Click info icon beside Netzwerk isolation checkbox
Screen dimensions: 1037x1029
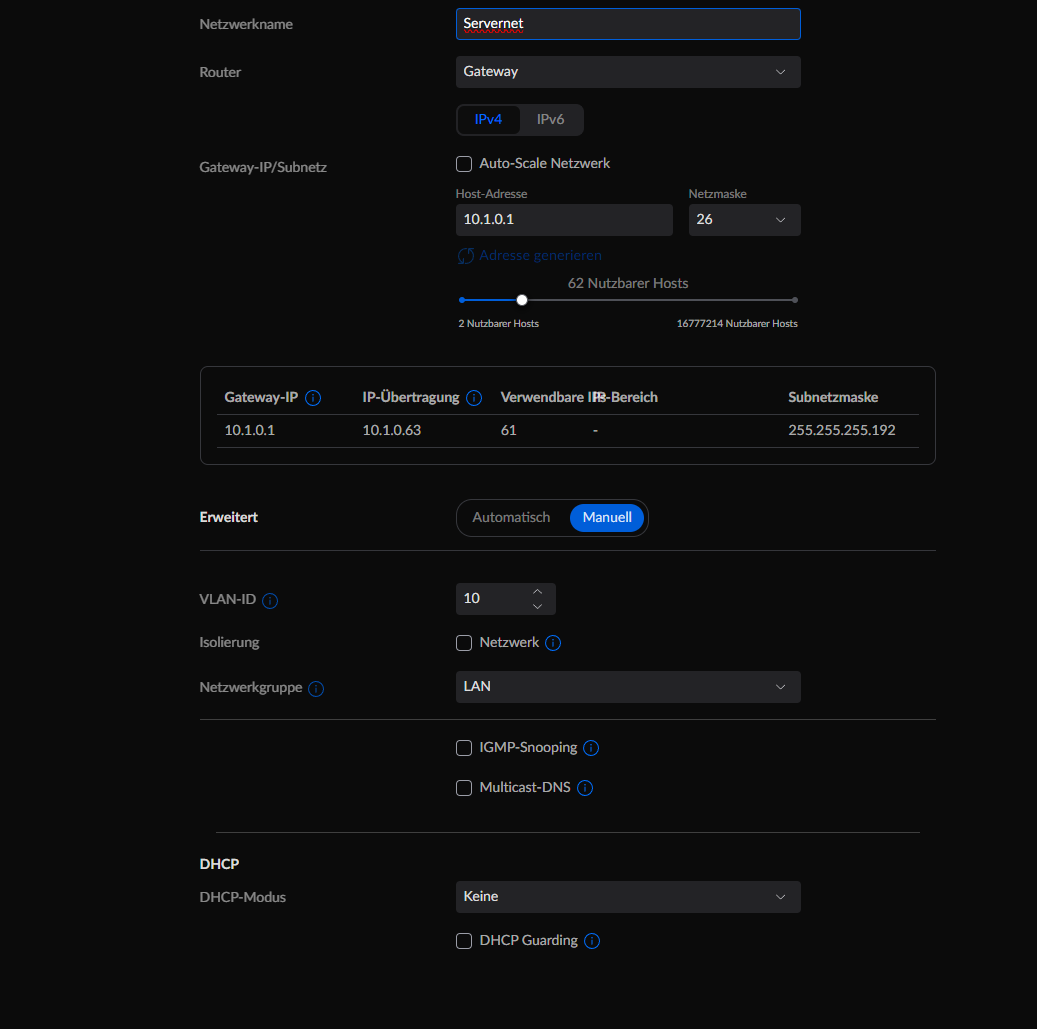pyautogui.click(x=553, y=643)
